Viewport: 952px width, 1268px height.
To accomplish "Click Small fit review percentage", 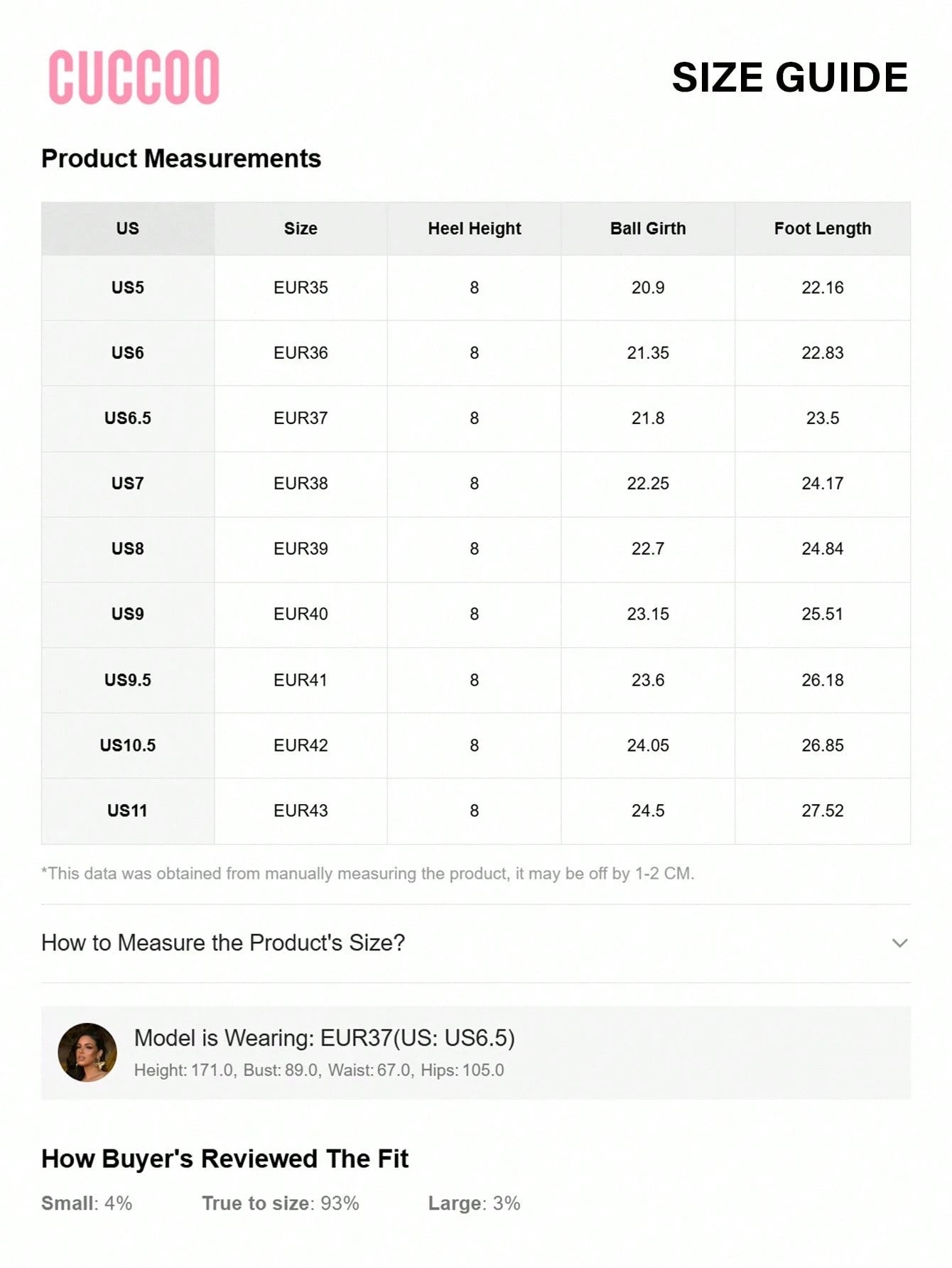I will pyautogui.click(x=87, y=1203).
